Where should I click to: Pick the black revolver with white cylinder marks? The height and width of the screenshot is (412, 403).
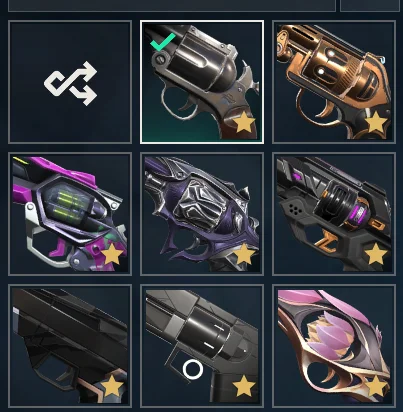click(x=202, y=346)
